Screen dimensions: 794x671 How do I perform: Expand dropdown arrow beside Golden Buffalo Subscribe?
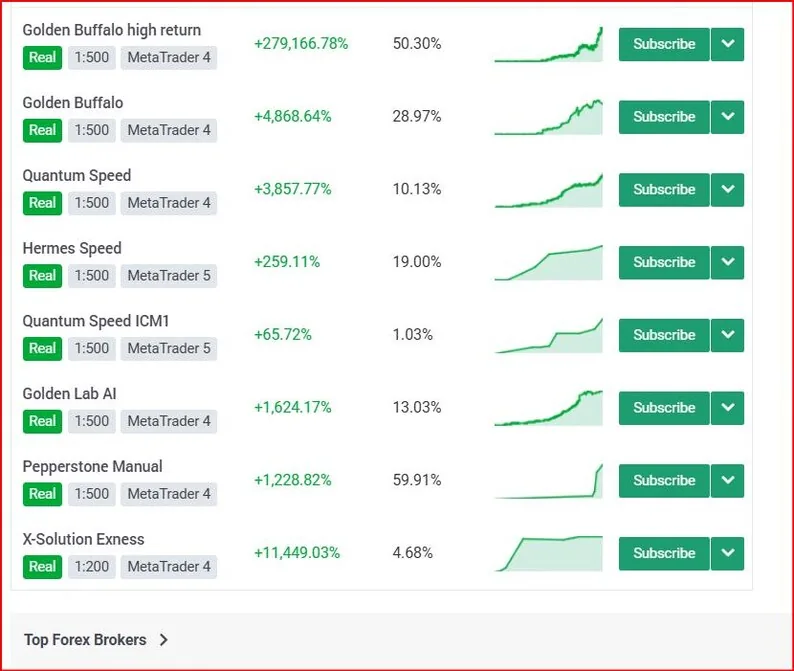click(728, 117)
